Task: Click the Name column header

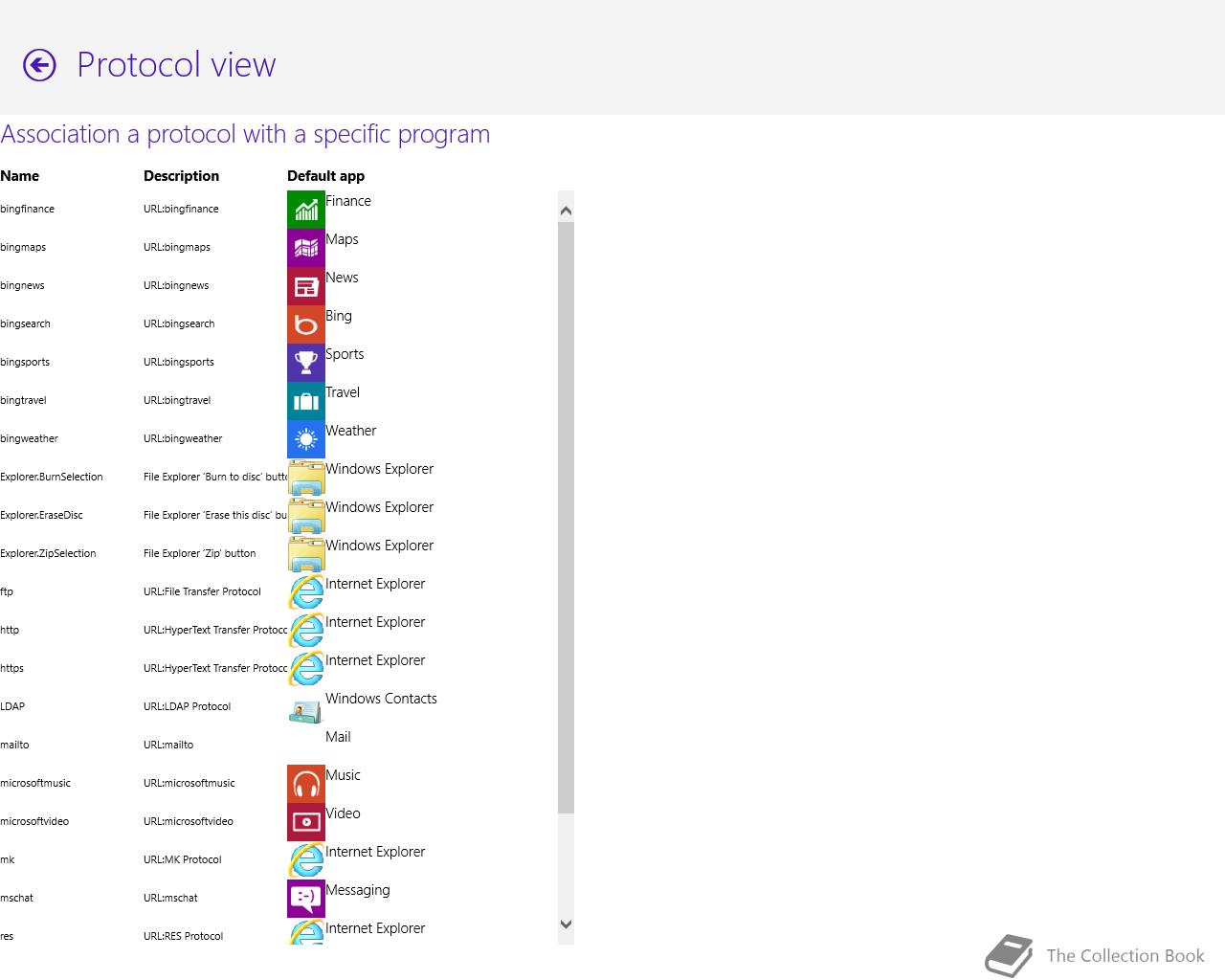Action: point(20,176)
